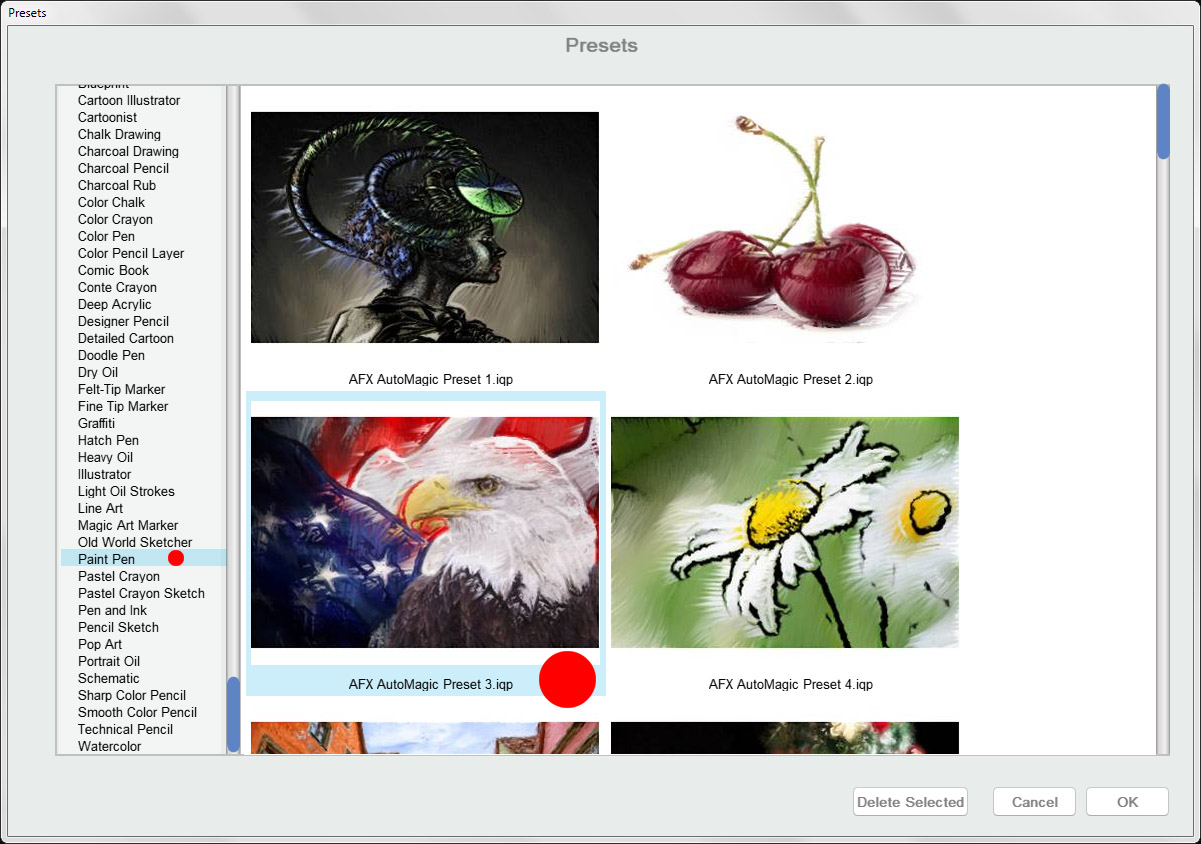Viewport: 1201px width, 844px height.
Task: Select Designer Pencil category
Action: 123,321
